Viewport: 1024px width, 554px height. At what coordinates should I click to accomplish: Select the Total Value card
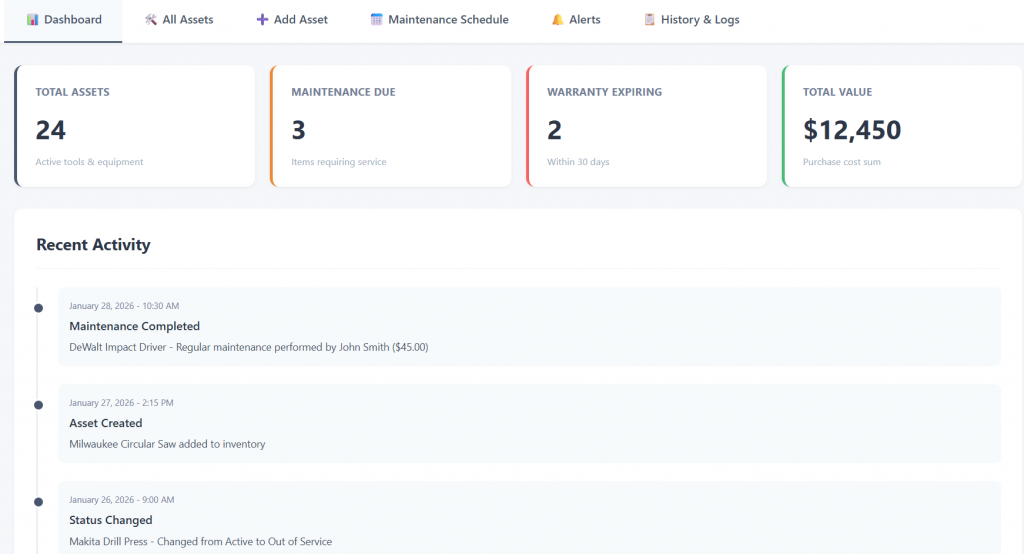point(902,126)
